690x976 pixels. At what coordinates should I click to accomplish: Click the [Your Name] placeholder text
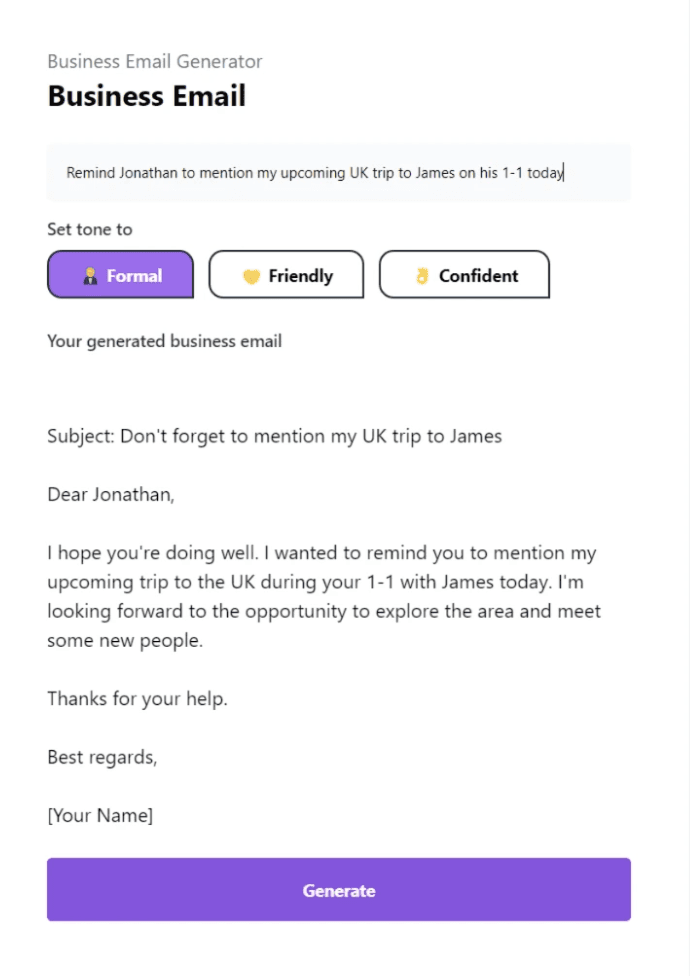[100, 815]
